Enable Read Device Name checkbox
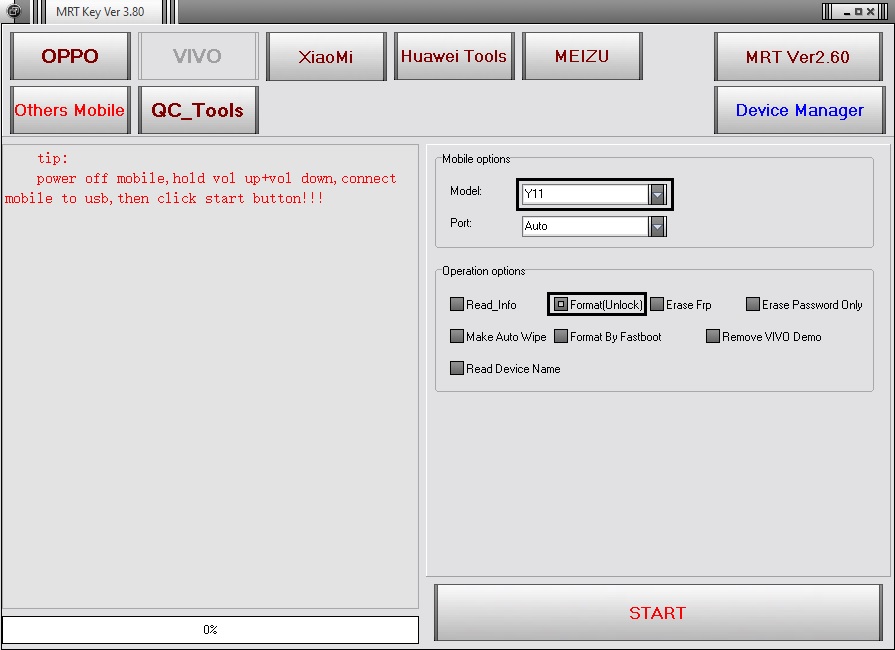This screenshot has width=895, height=650. pos(457,368)
